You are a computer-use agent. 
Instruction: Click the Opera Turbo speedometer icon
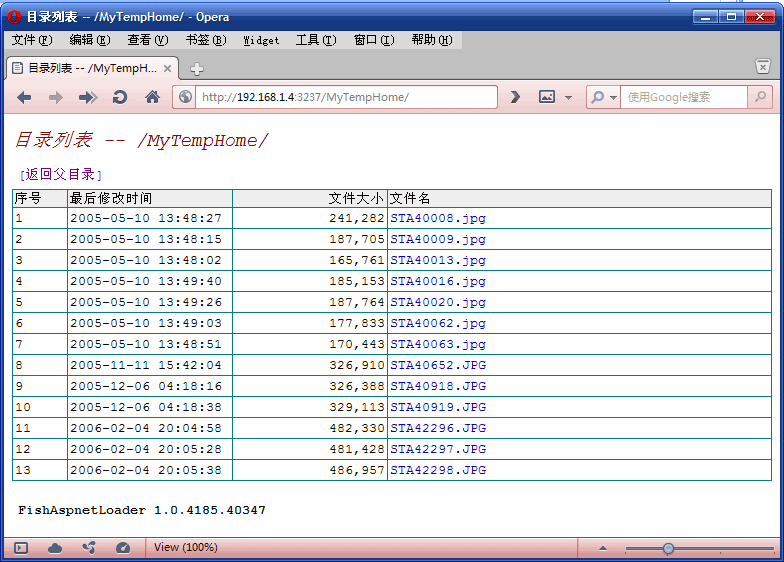click(123, 548)
